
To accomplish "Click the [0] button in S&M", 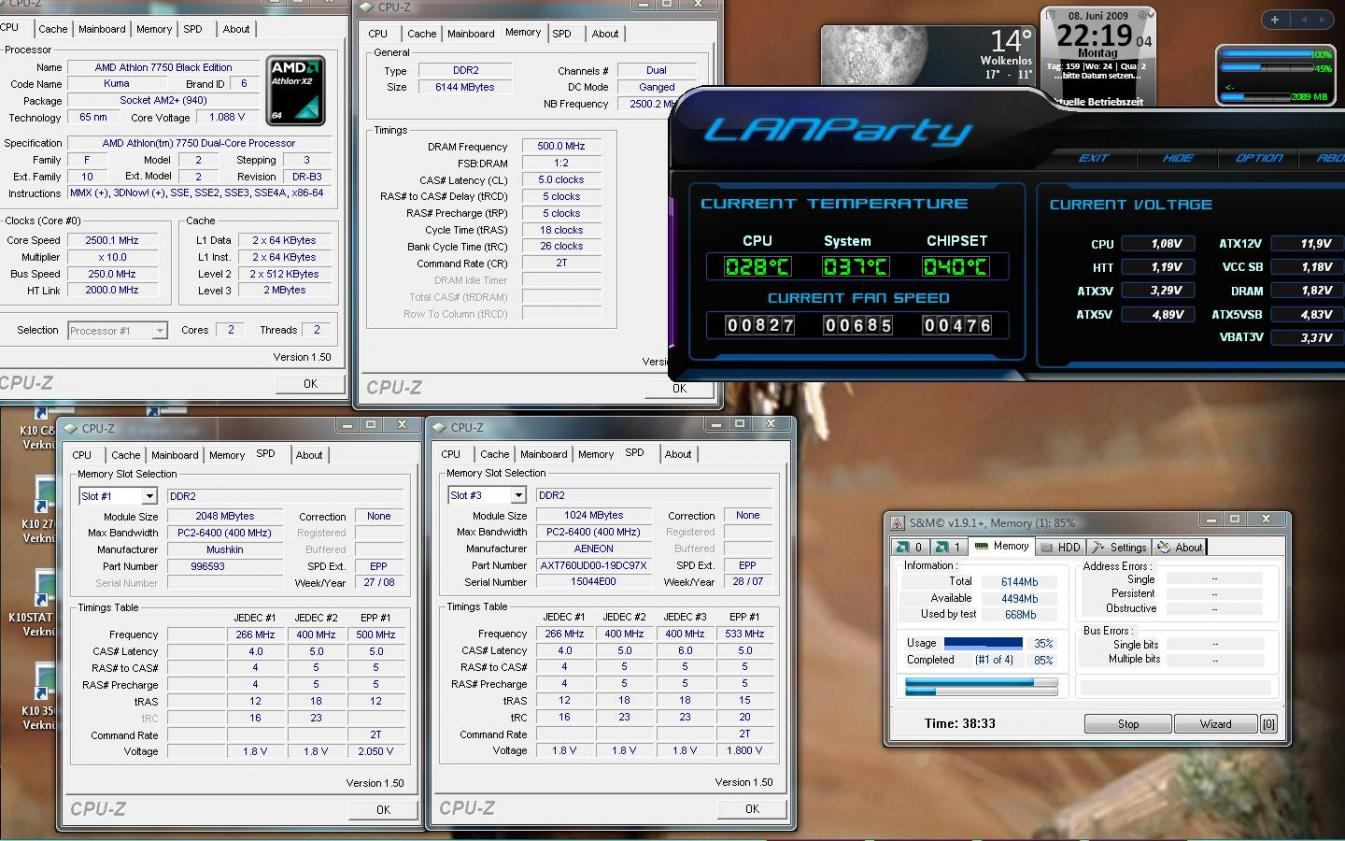I will click(1268, 724).
